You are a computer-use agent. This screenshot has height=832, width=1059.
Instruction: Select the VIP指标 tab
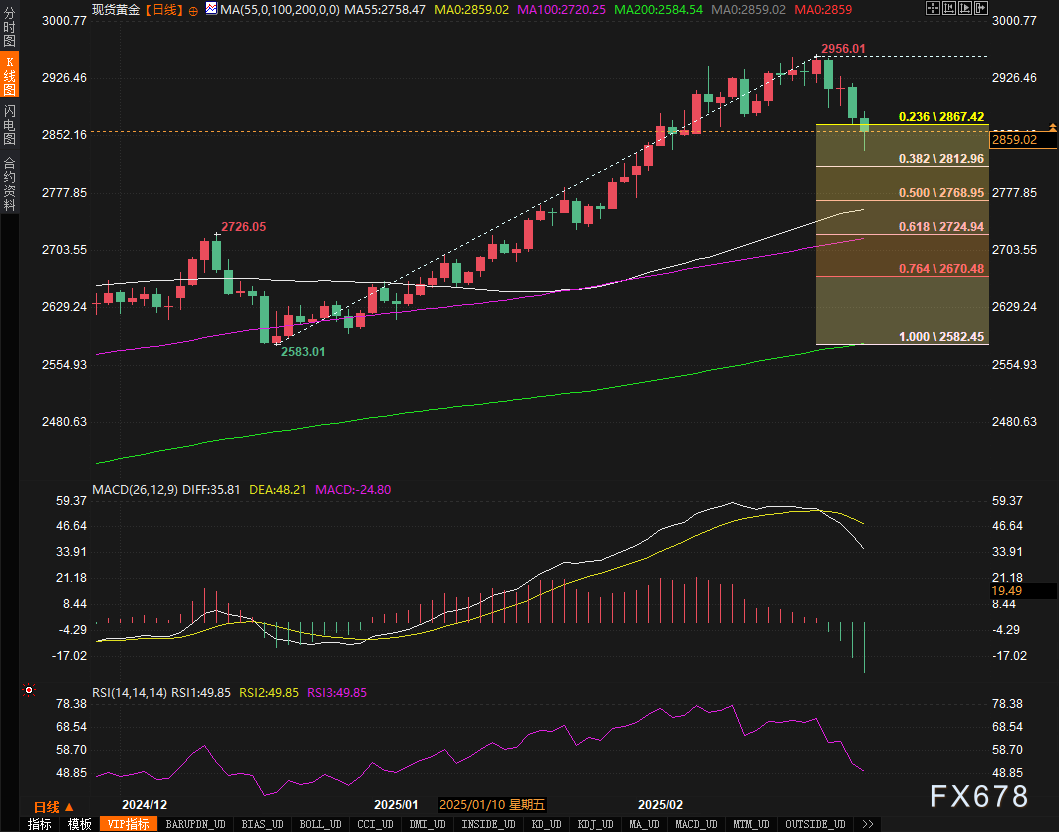[x=127, y=824]
